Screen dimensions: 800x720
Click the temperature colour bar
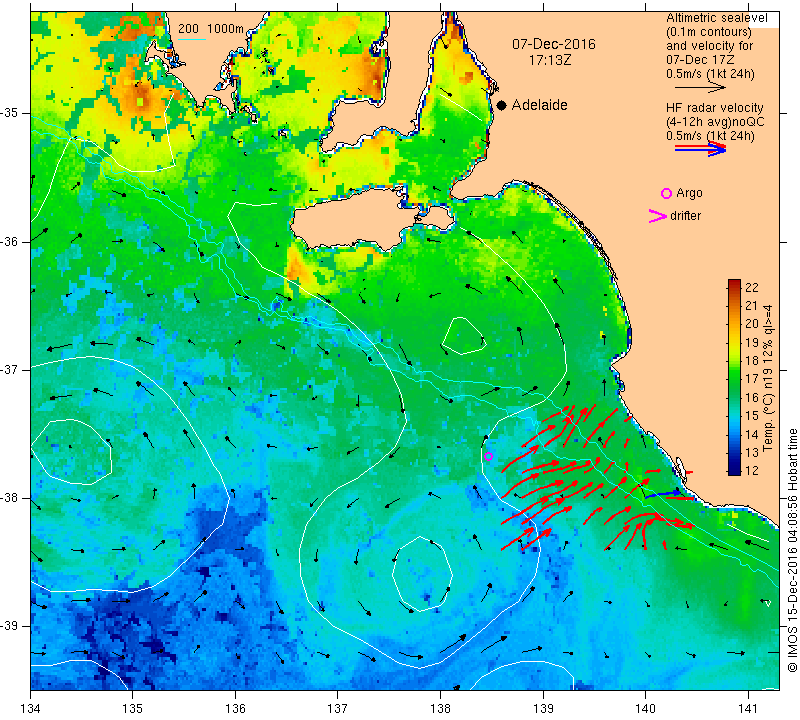(734, 378)
